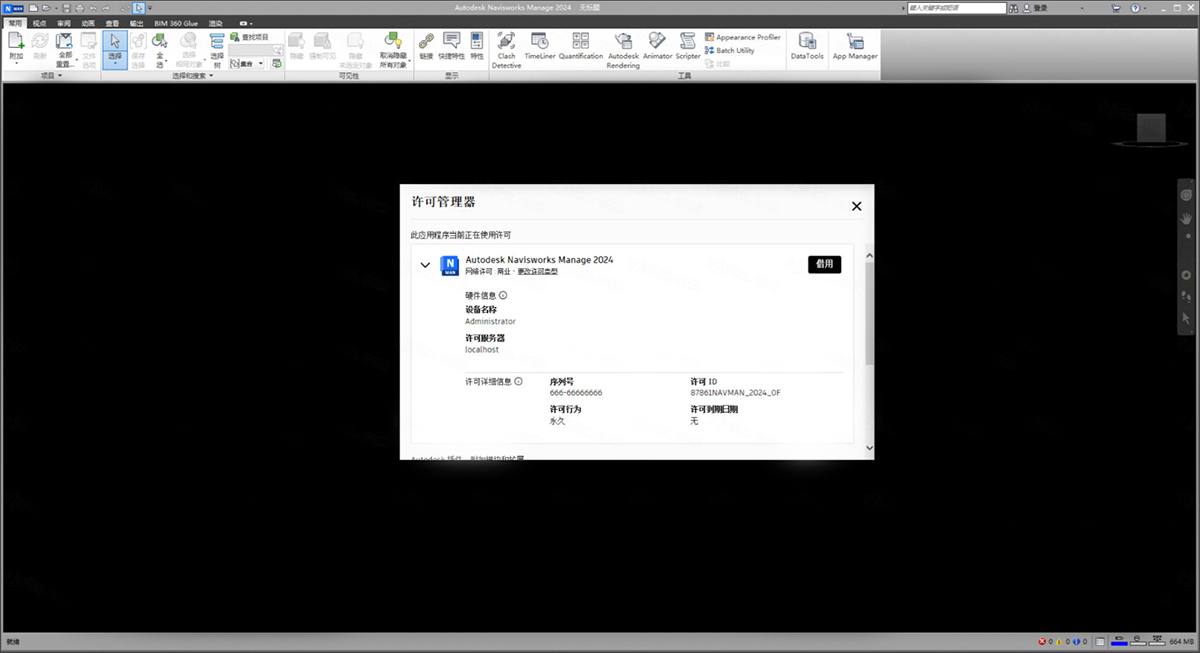
Task: Switch to the 视点 (Viewpoint) ribbon tab
Action: [x=39, y=23]
